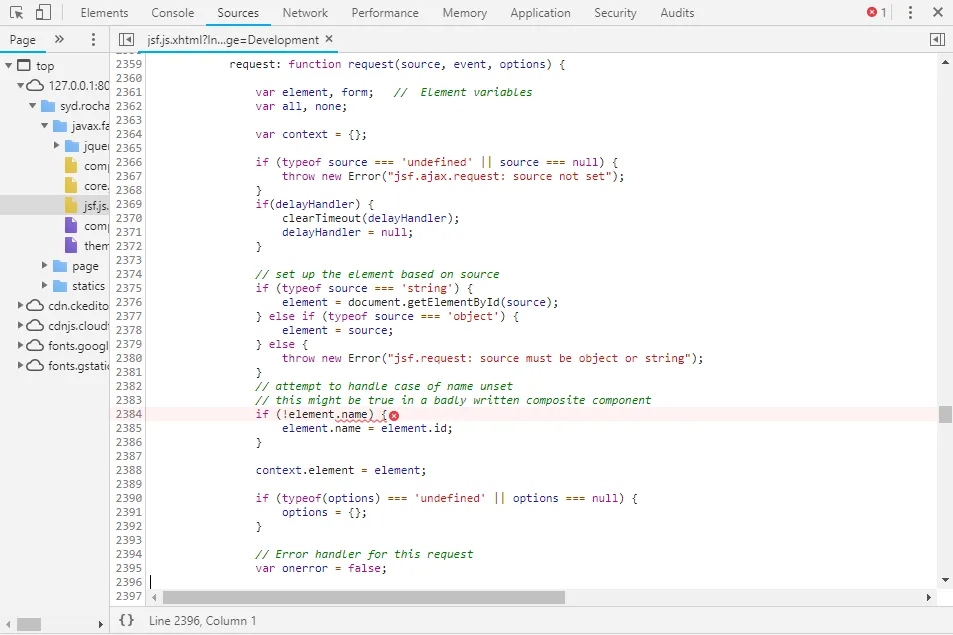Screen dimensions: 953x635
Task: Click the error marker on line 2384
Action: [x=394, y=415]
